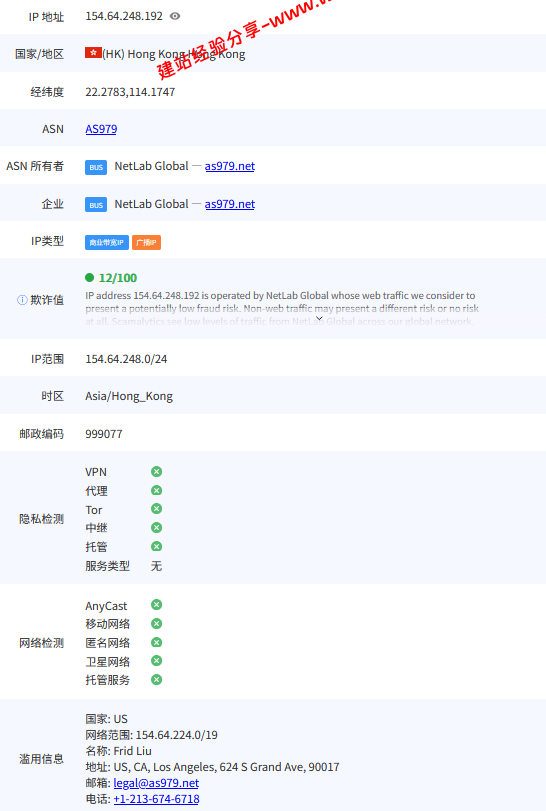Image resolution: width=546 pixels, height=811 pixels.
Task: Open as979.net link in 企业 row
Action: 230,204
